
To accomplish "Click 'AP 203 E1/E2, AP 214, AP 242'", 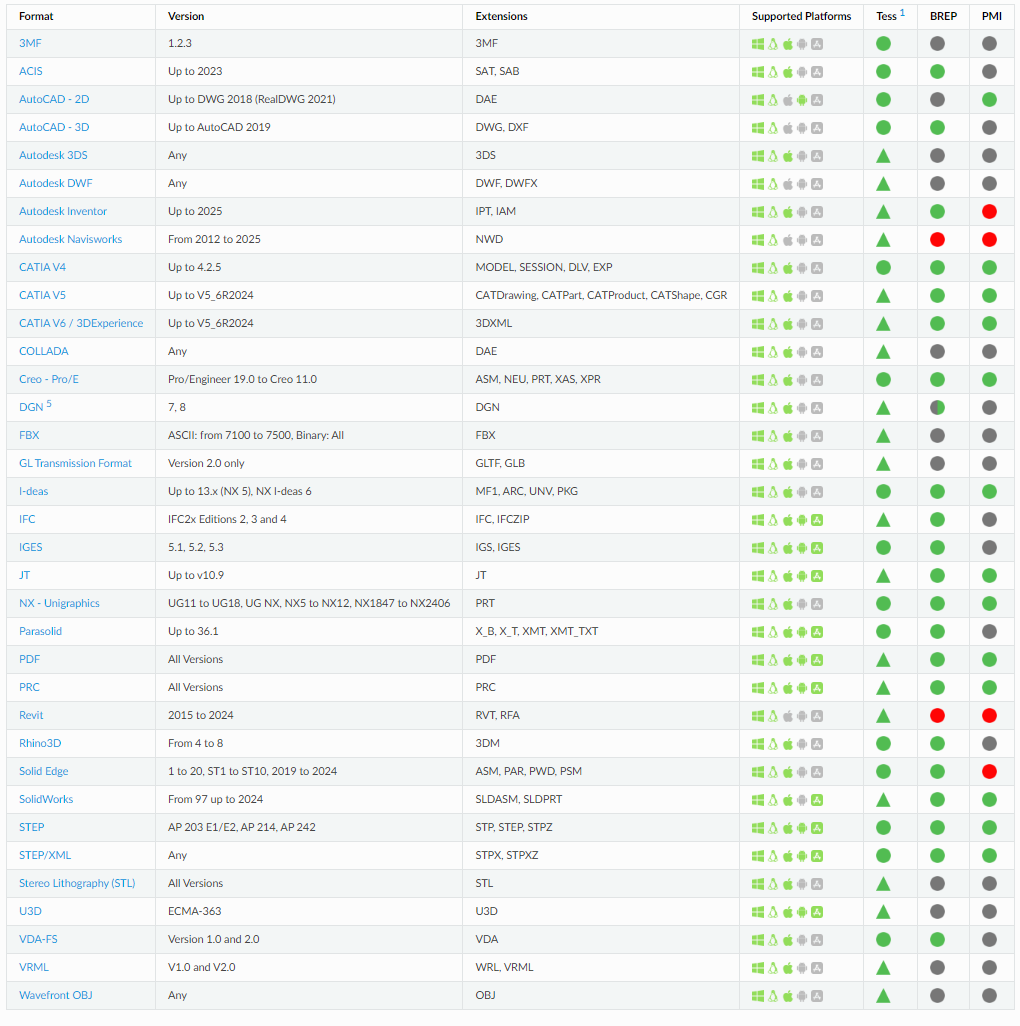I will pos(241,827).
